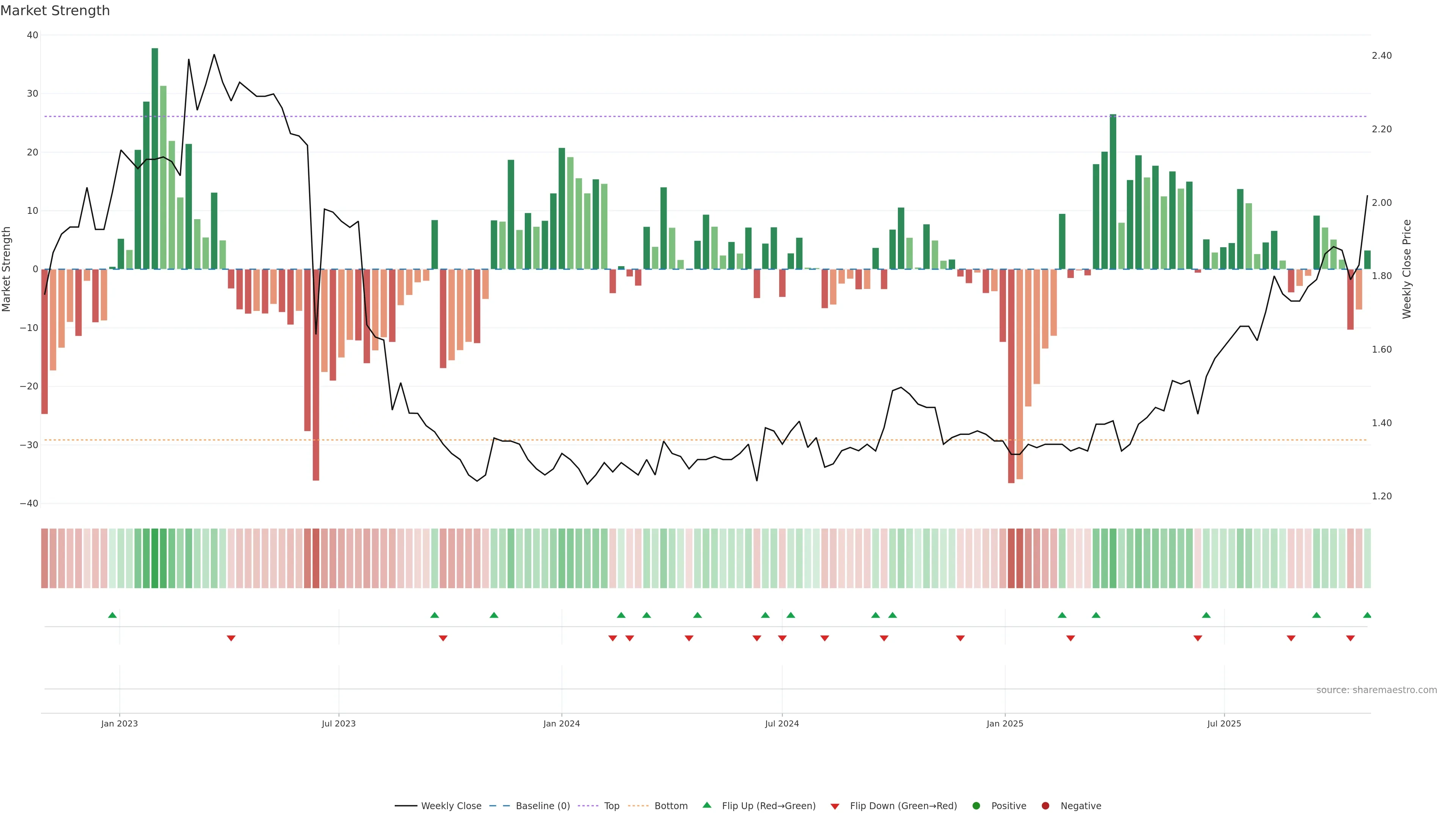Hide the Top threshold legend item
Viewport: 1456px width, 819px height.
[x=611, y=806]
